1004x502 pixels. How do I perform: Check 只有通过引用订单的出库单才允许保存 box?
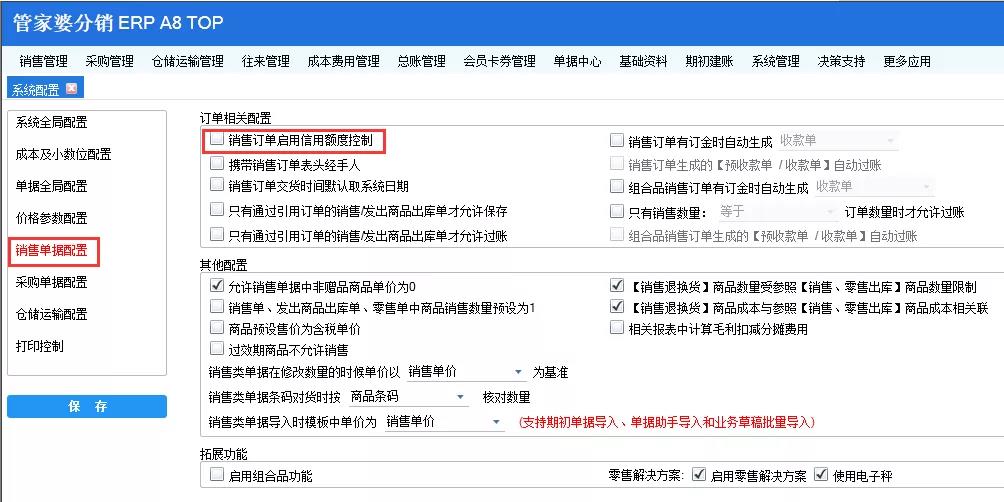point(217,210)
